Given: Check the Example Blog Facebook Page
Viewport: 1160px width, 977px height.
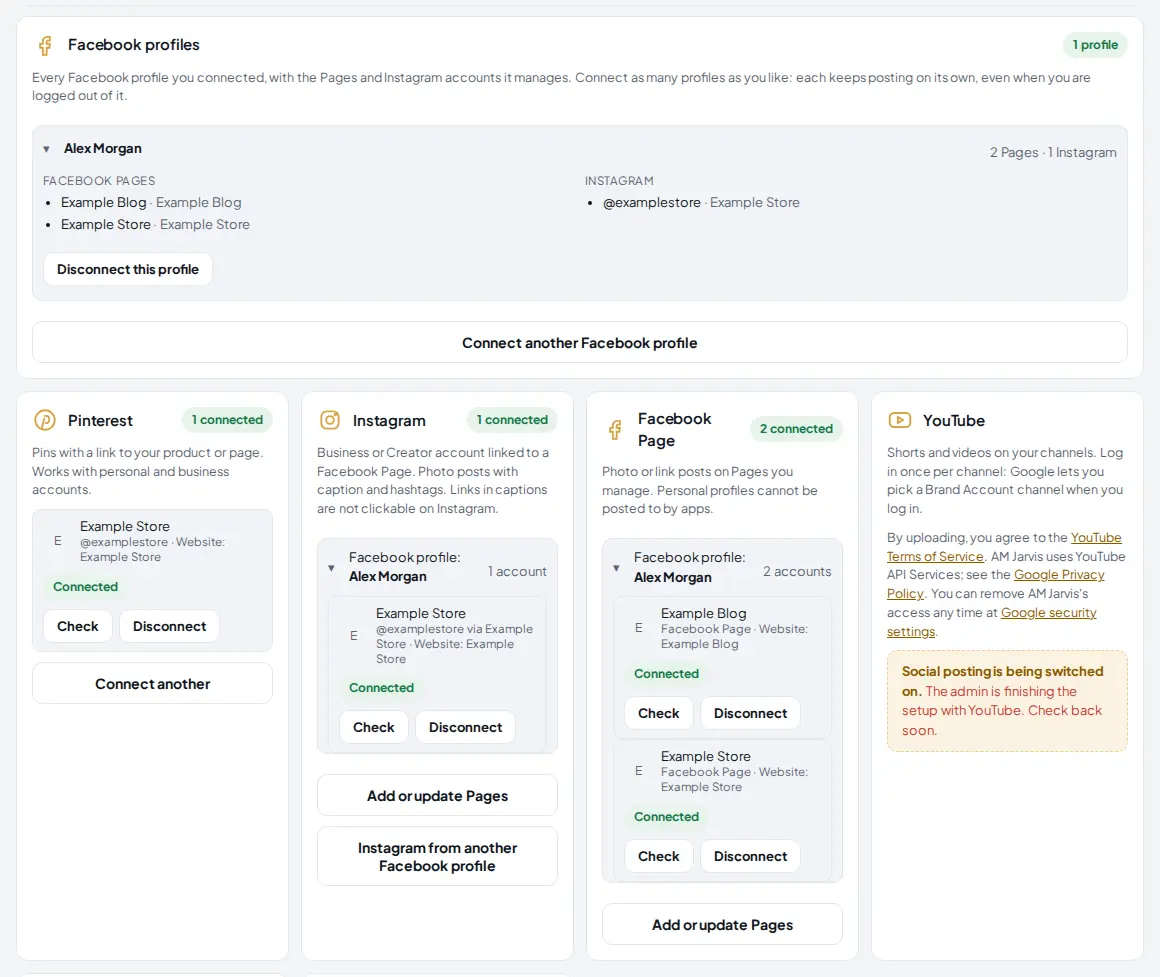Looking at the screenshot, I should (x=658, y=713).
